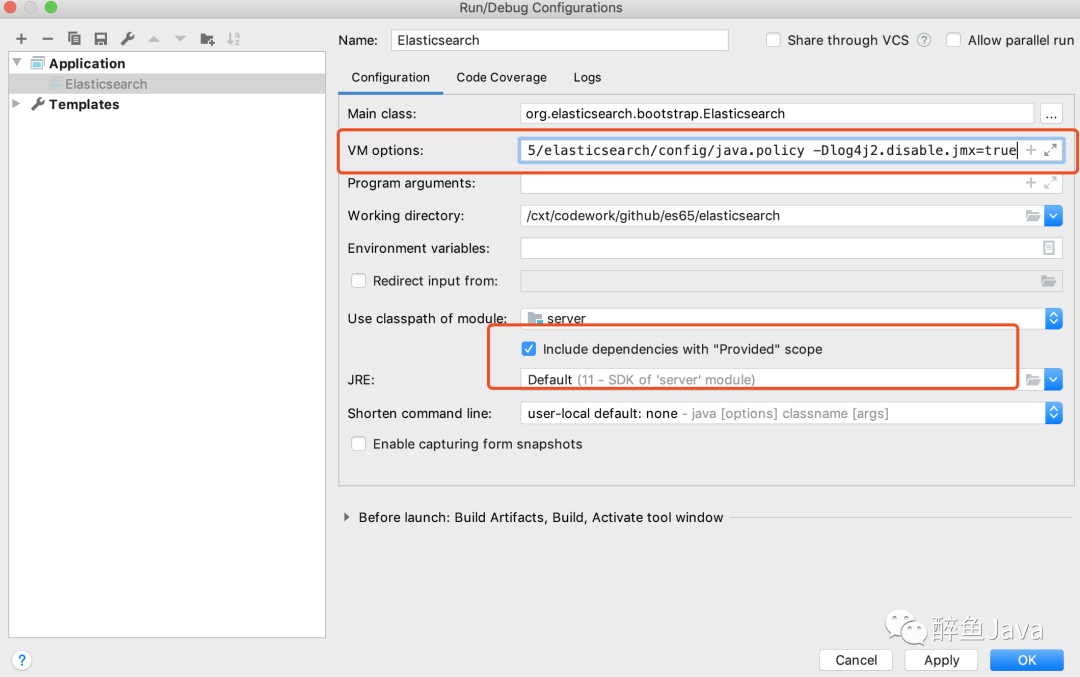Close the Run/Debug Configurations window

point(10,8)
